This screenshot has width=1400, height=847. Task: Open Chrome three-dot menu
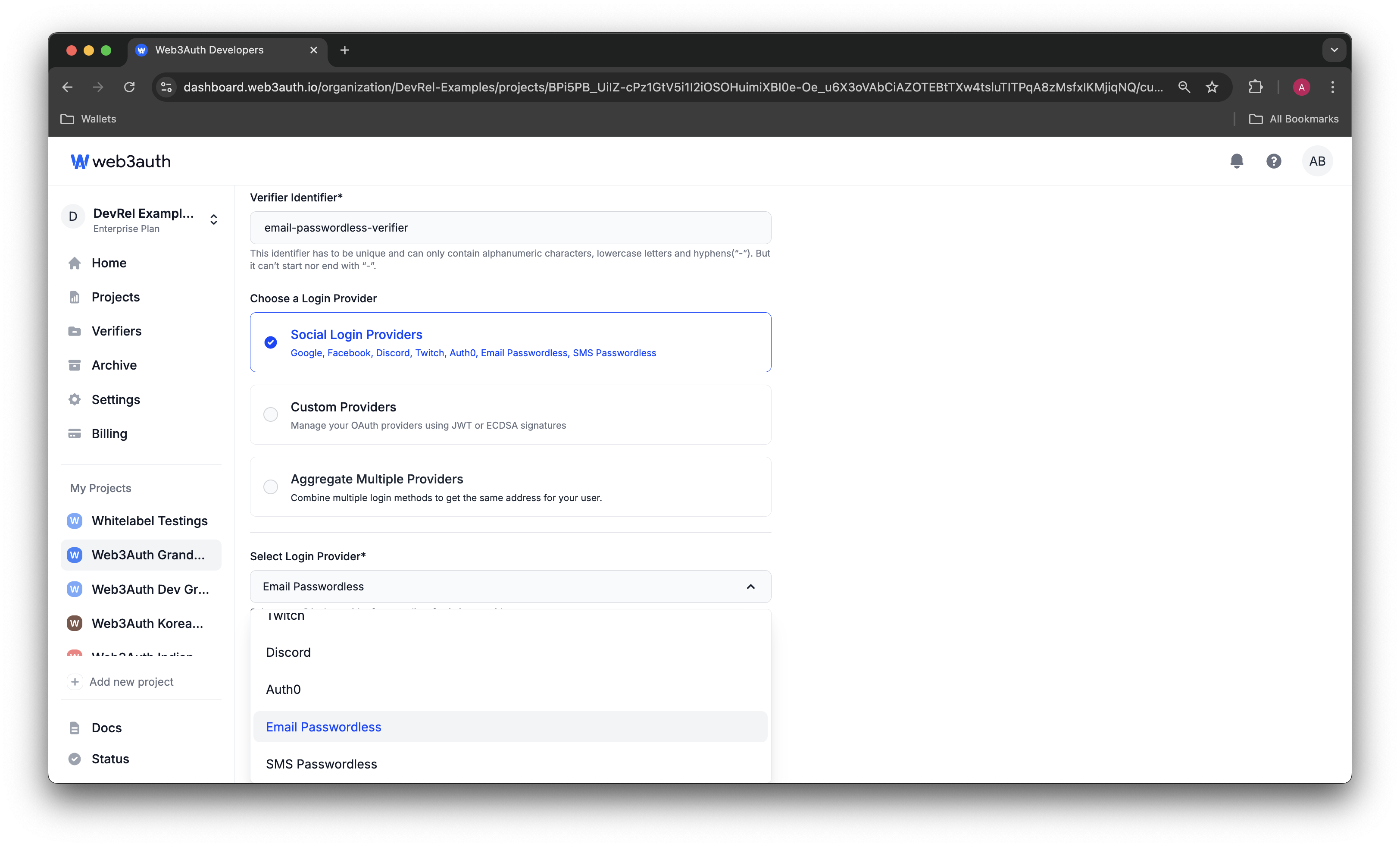tap(1332, 87)
